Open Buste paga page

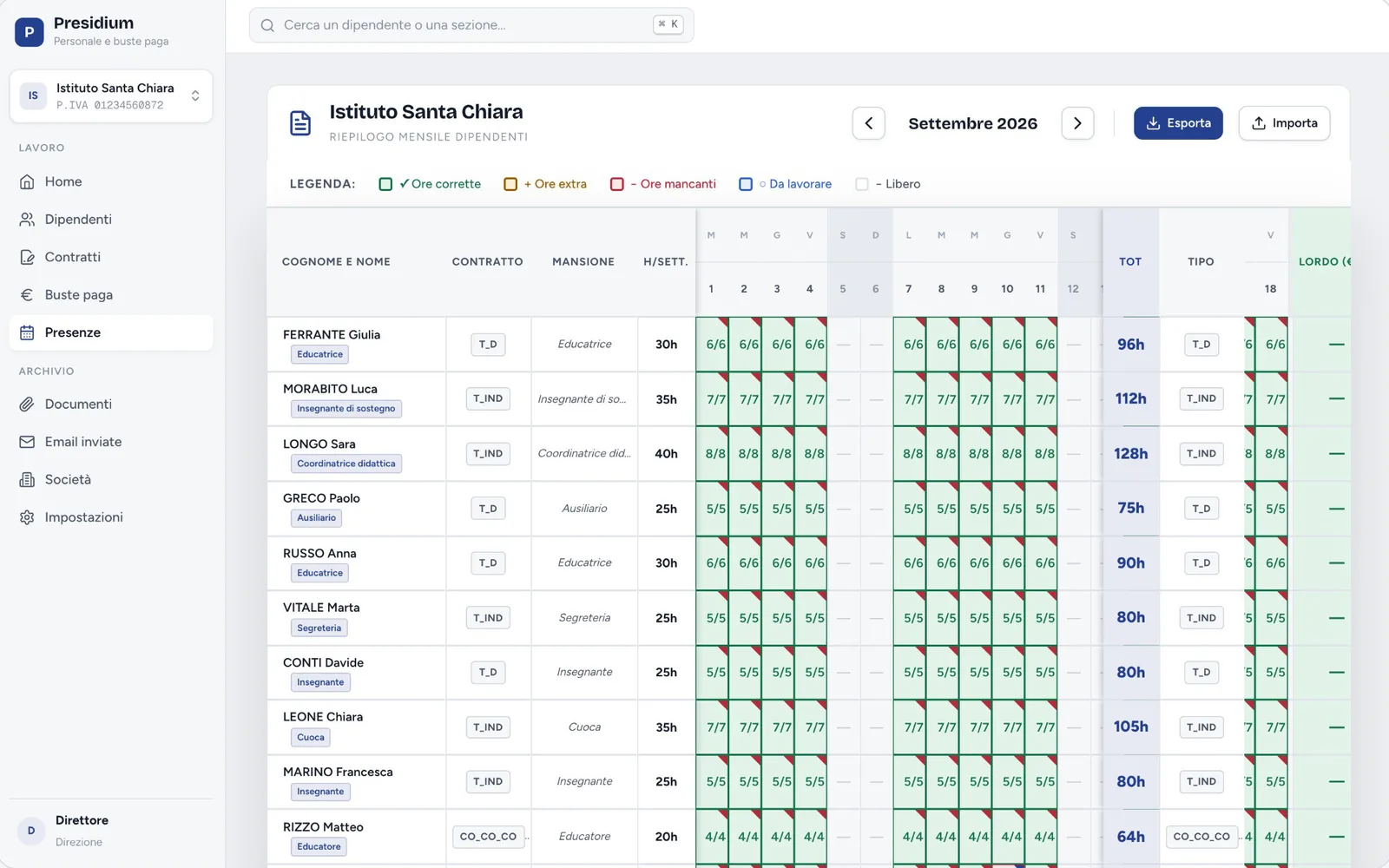[x=111, y=295]
